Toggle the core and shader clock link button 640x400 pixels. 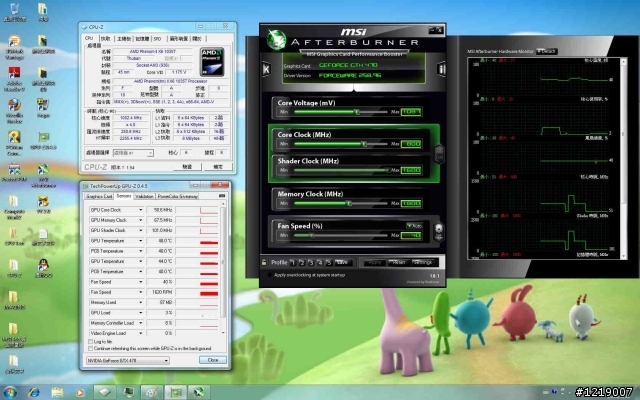point(439,154)
